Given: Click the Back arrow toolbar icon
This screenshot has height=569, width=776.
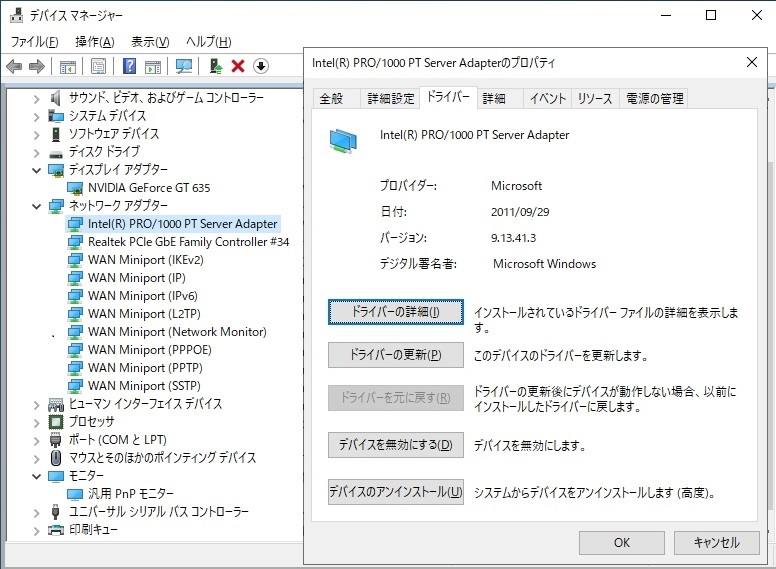Looking at the screenshot, I should point(14,66).
